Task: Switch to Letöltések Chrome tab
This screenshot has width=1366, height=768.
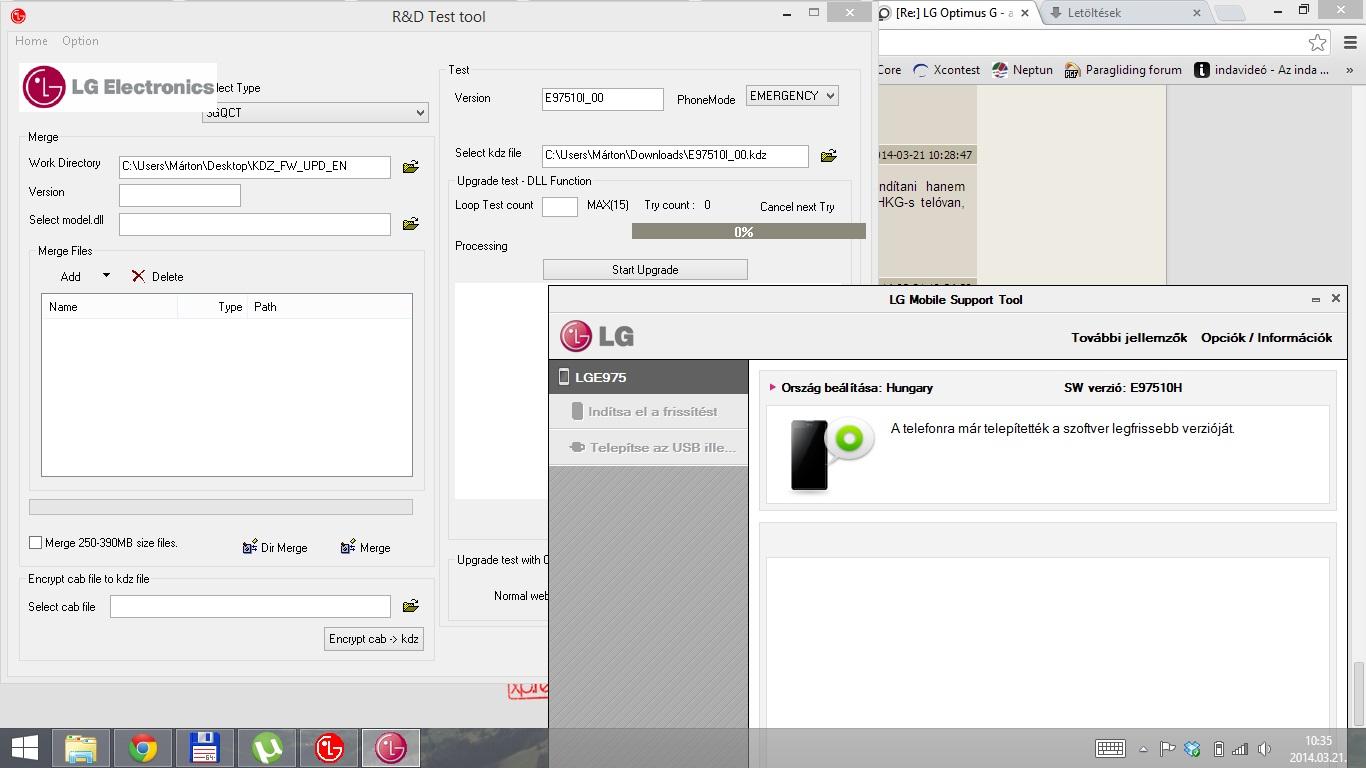Action: coord(1125,13)
